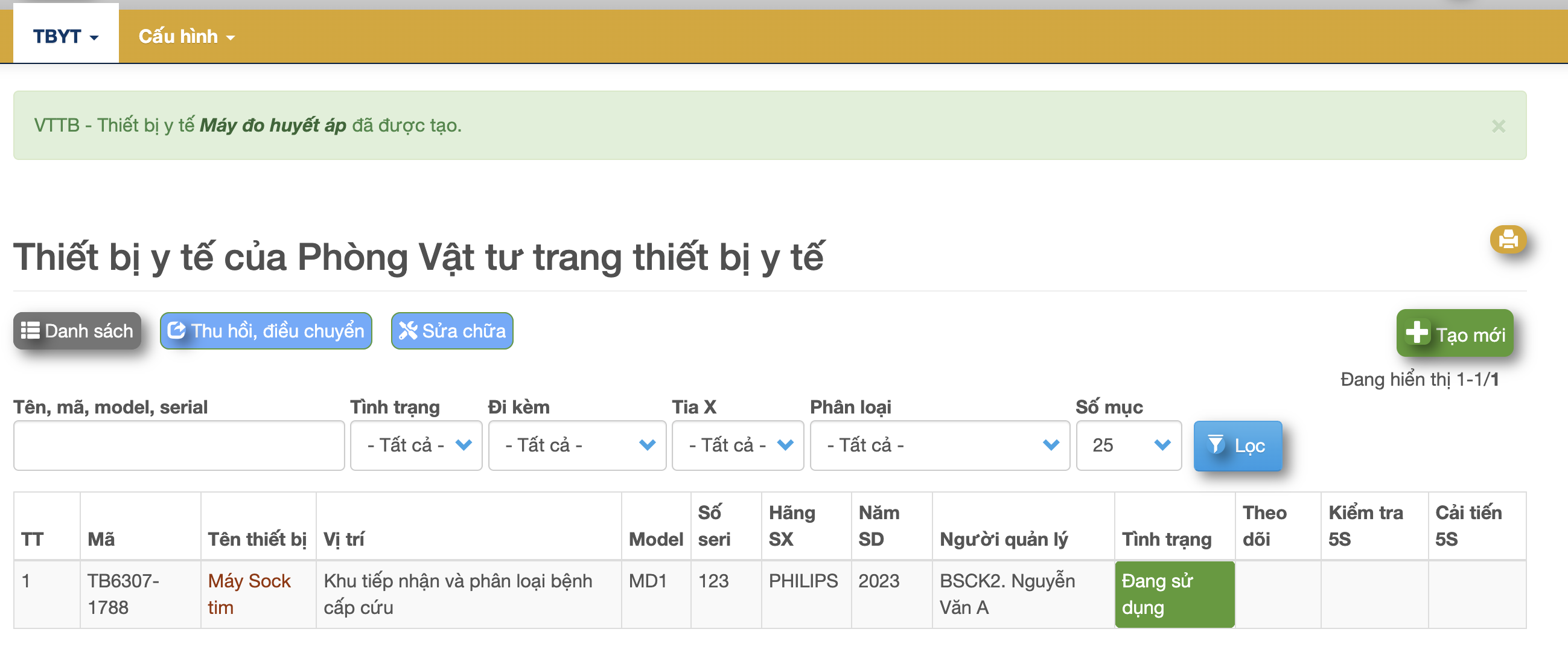The width and height of the screenshot is (1568, 658).
Task: Focus the Tên, mã, model, serial search field
Action: (179, 445)
